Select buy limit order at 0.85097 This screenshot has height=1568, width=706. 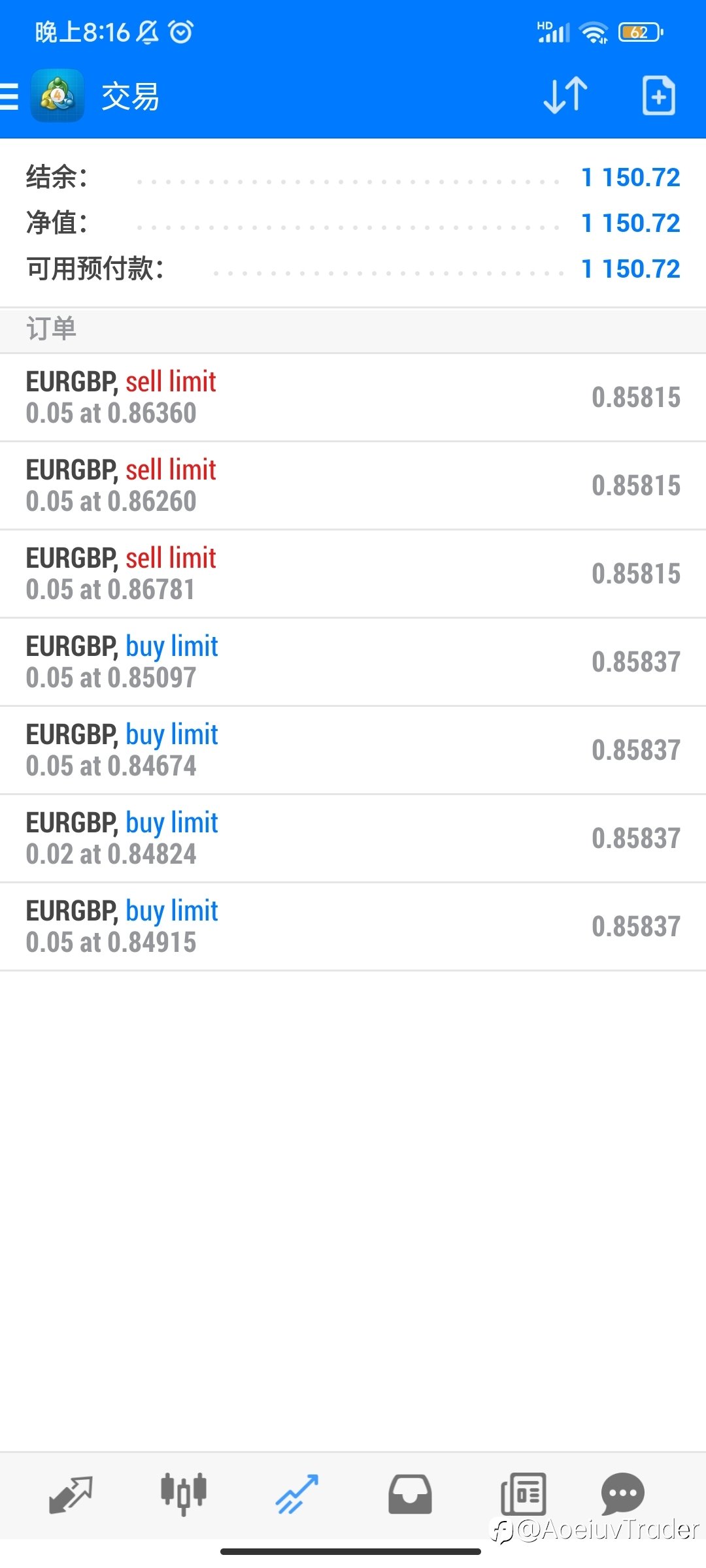[353, 662]
